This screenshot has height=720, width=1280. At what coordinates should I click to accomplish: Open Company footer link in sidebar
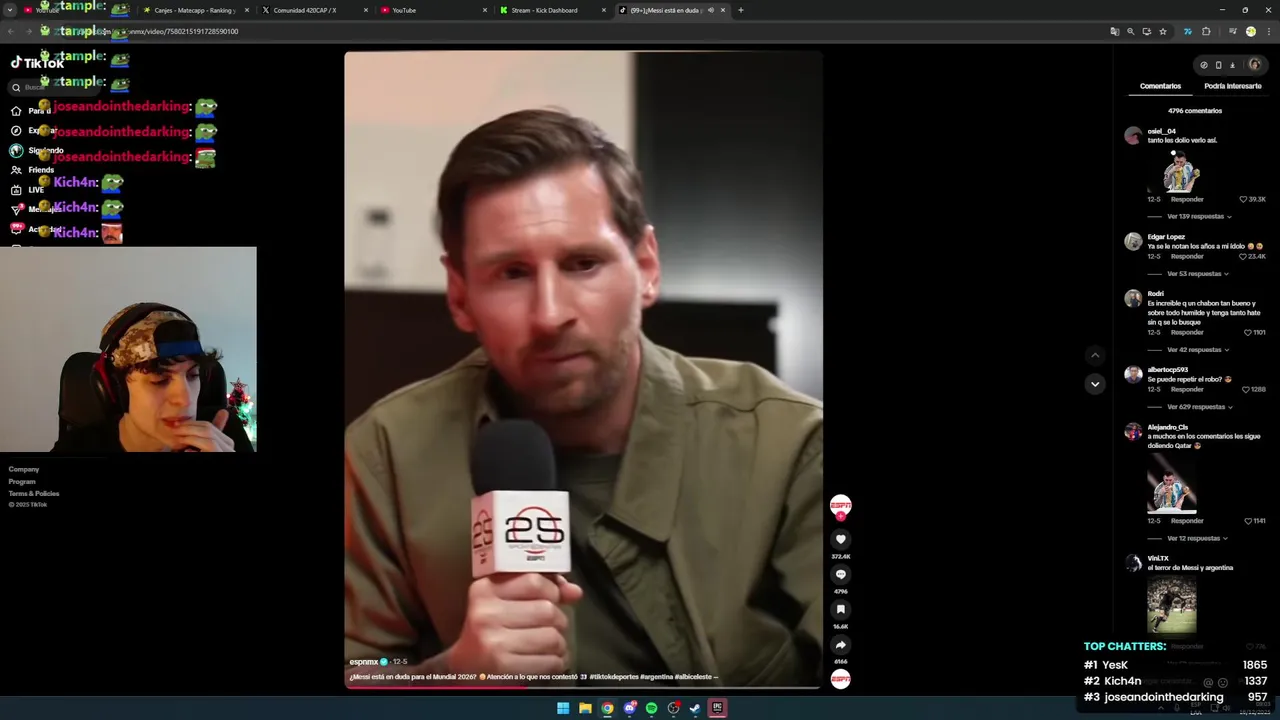(x=24, y=469)
